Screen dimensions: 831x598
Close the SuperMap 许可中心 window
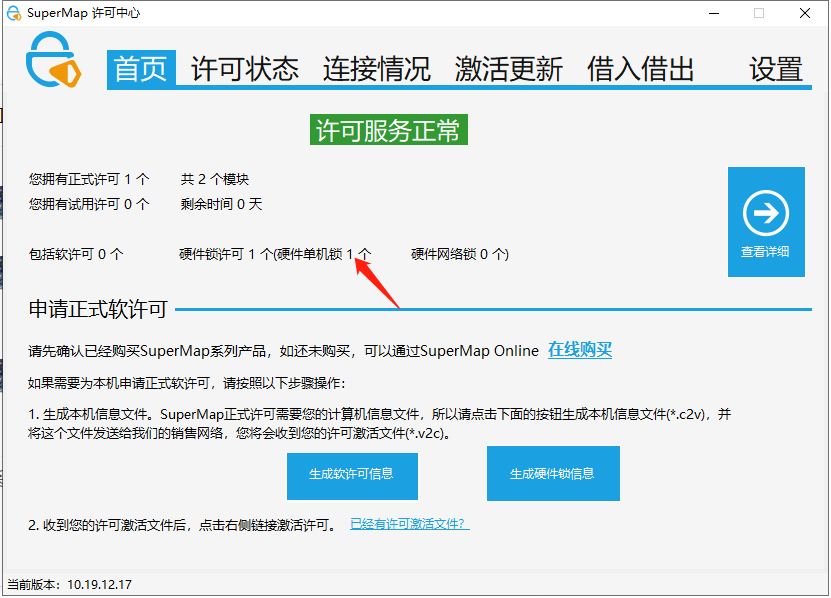click(x=805, y=13)
